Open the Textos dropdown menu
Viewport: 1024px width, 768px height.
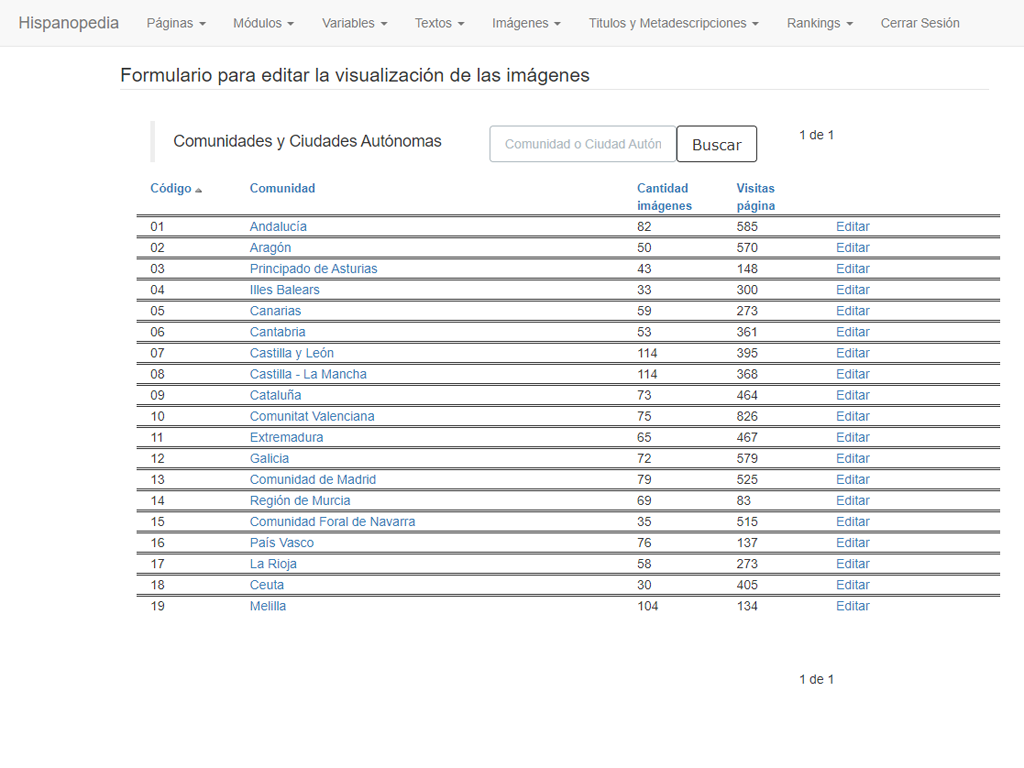tap(439, 23)
